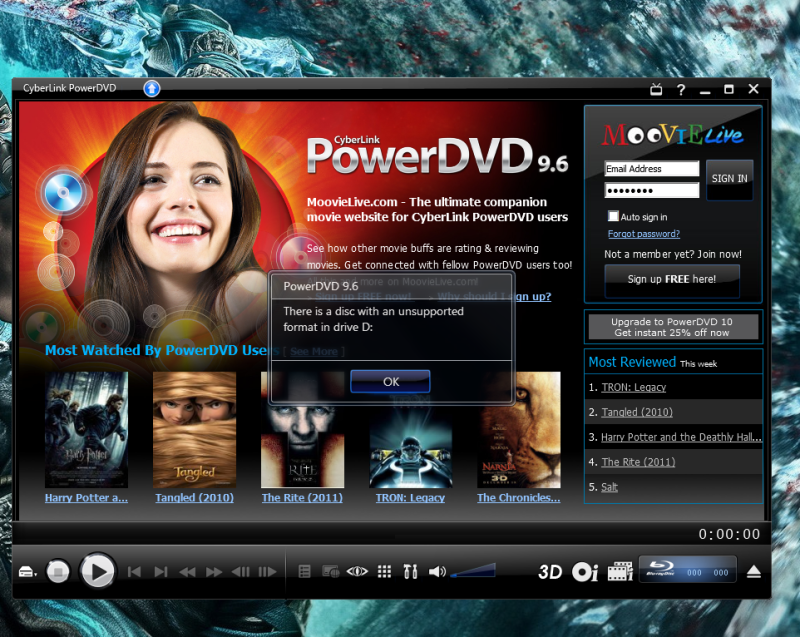Open Harry Potter and the Deathly Hall... review link
The width and height of the screenshot is (800, 637).
pos(681,437)
